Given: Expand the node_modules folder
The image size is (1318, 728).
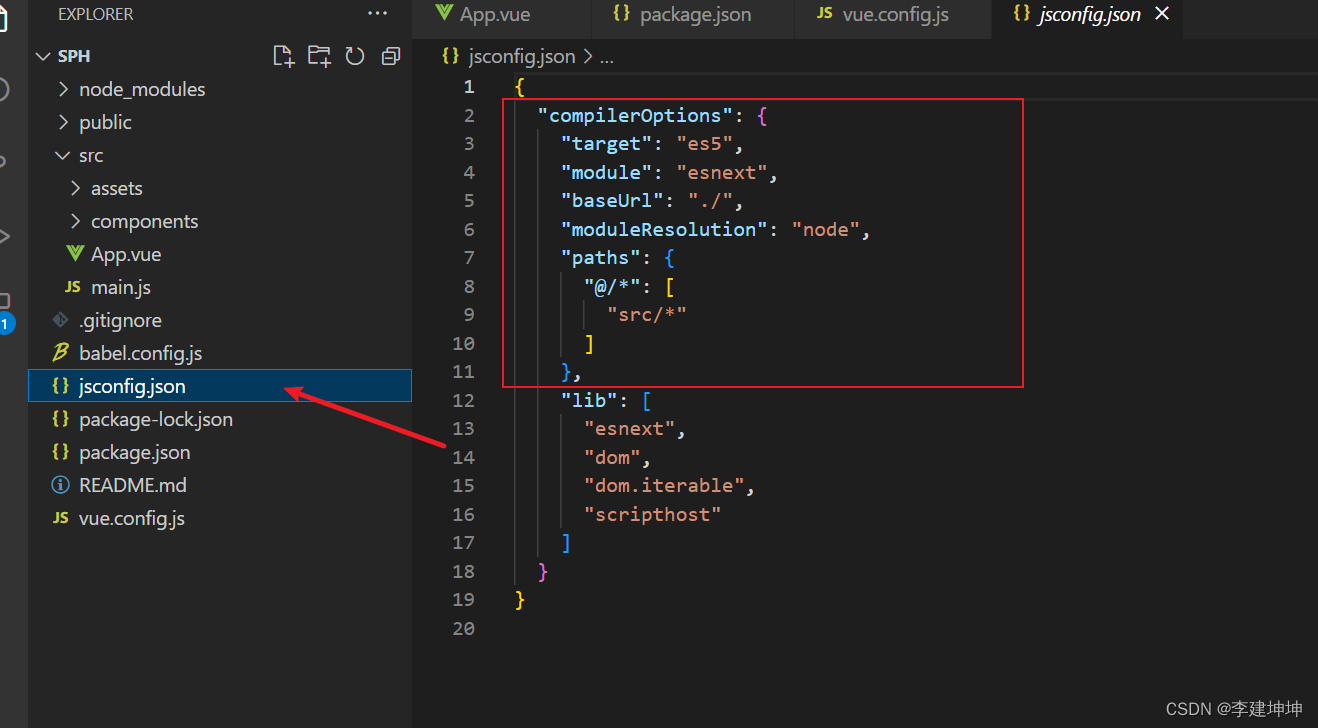Looking at the screenshot, I should tap(141, 89).
